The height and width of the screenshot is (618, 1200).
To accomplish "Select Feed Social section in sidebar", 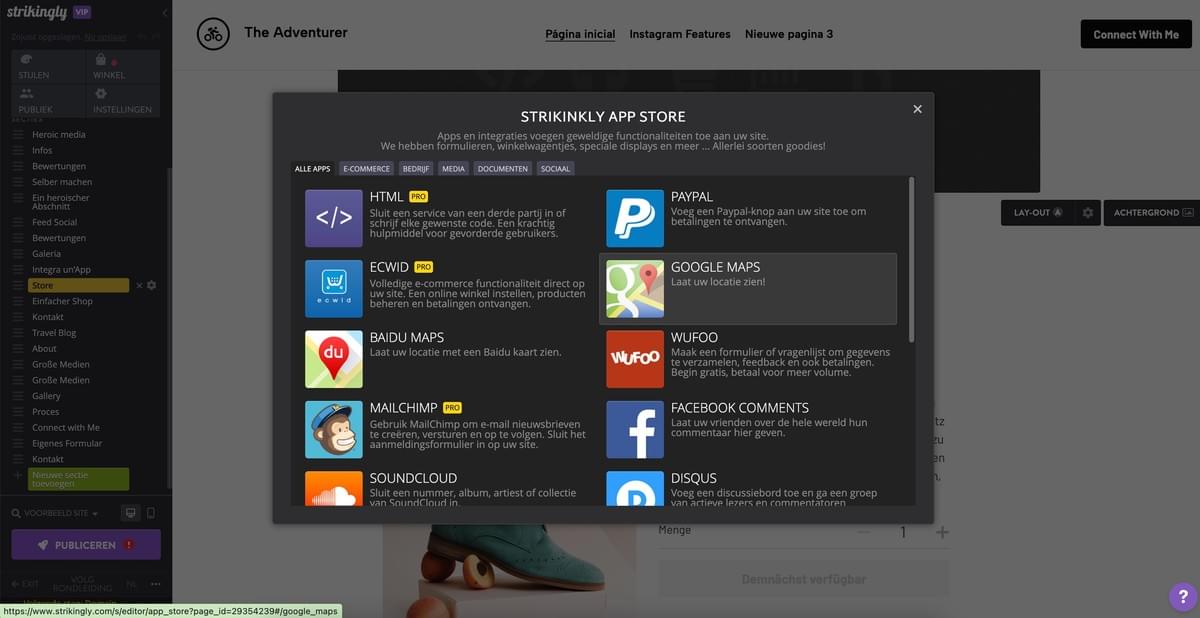I will tap(54, 222).
